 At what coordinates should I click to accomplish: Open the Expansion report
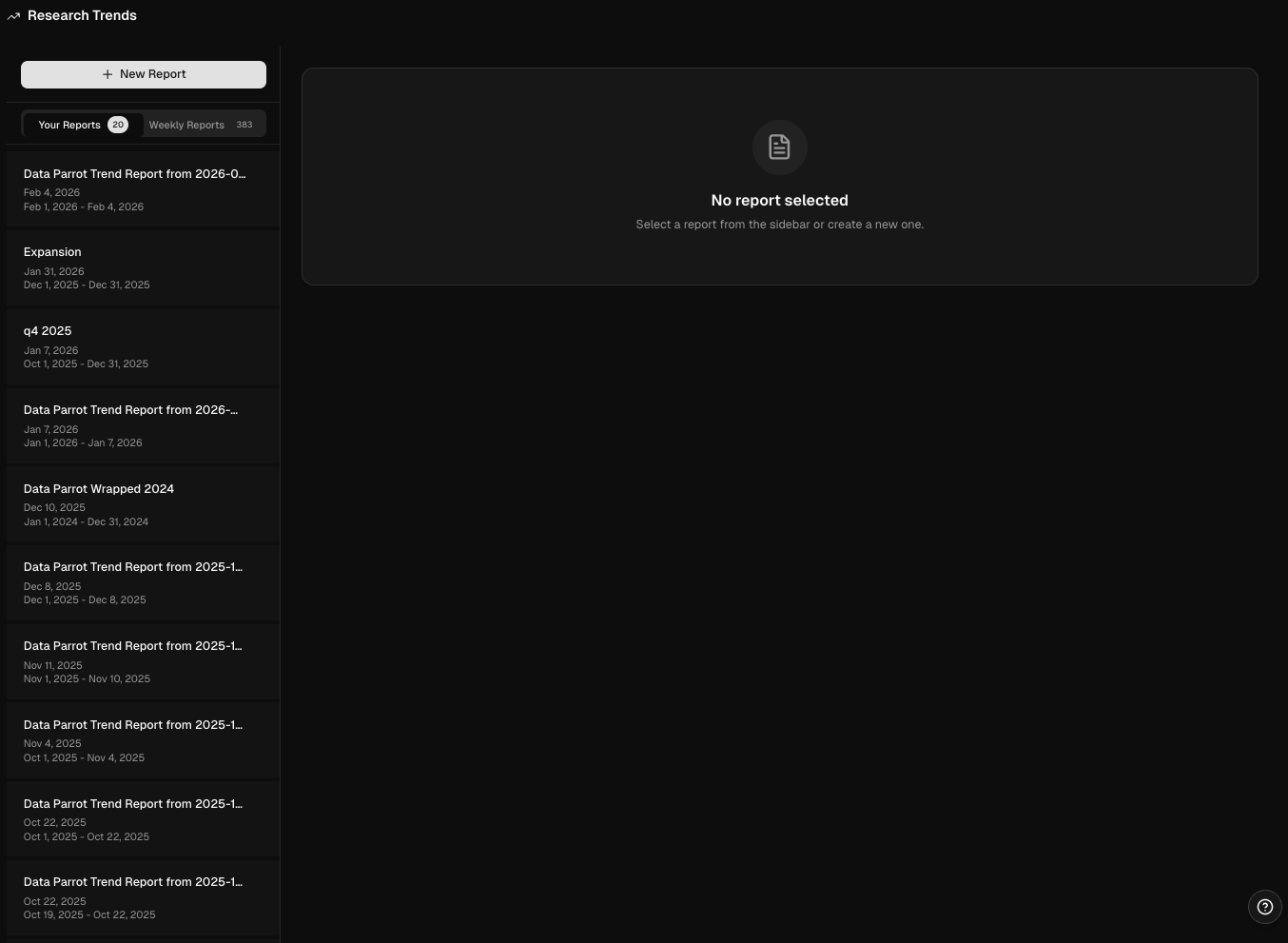click(143, 267)
